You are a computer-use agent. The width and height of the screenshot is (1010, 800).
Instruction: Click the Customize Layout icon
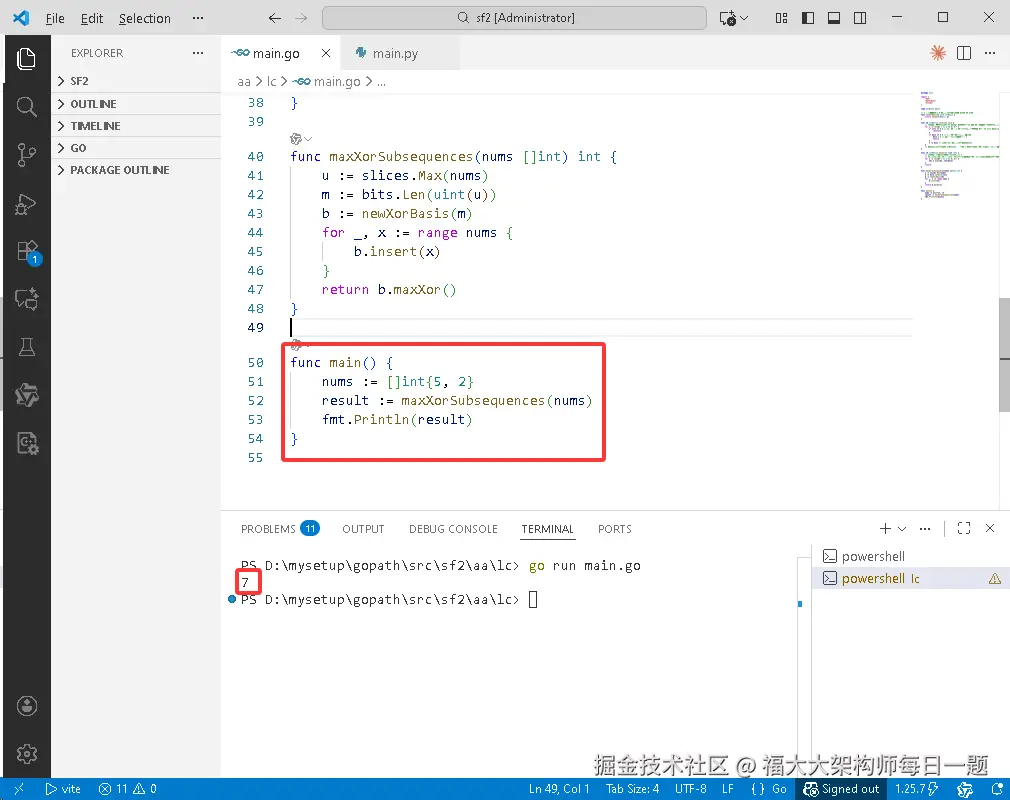point(781,18)
